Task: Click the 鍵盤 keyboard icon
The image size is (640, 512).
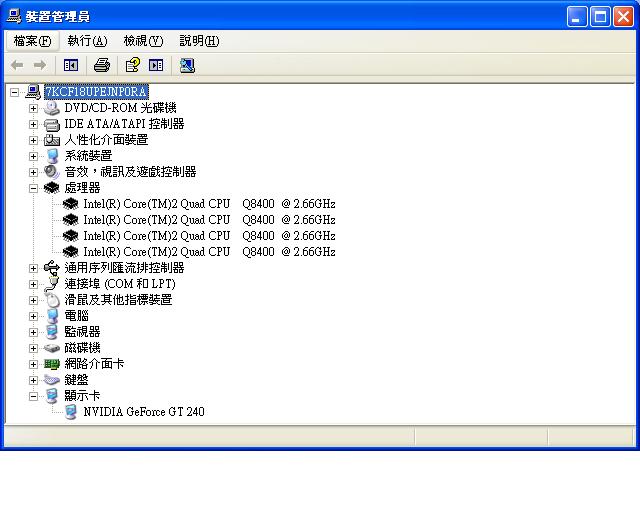Action: pyautogui.click(x=52, y=380)
